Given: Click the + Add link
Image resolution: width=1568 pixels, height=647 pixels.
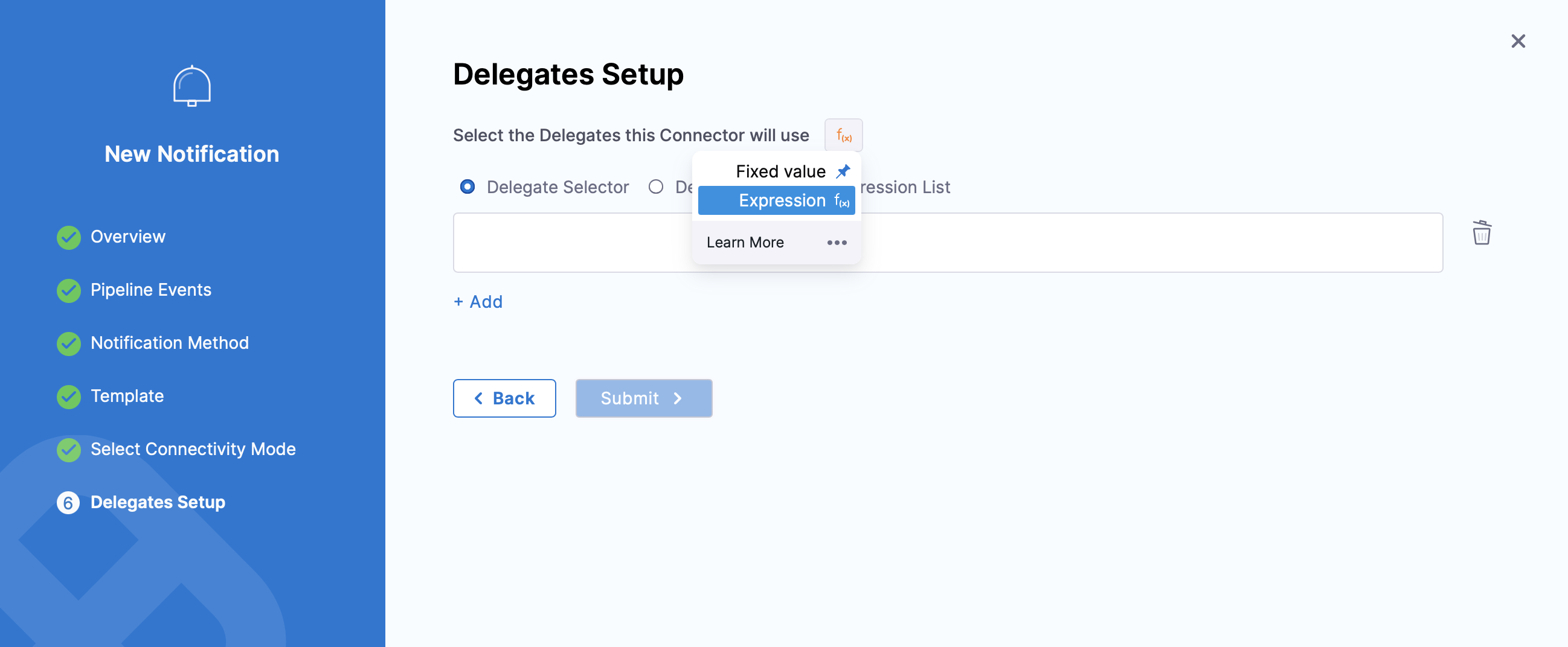Looking at the screenshot, I should [478, 302].
